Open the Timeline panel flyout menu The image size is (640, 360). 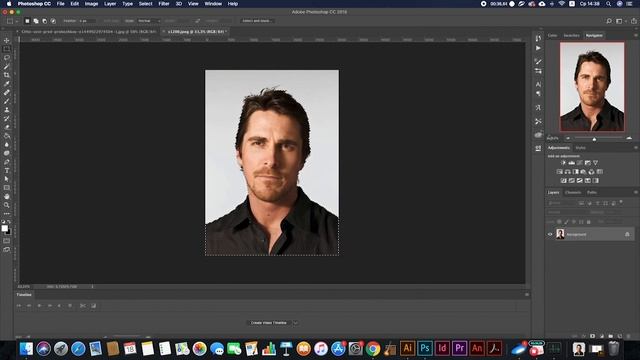[x=527, y=294]
